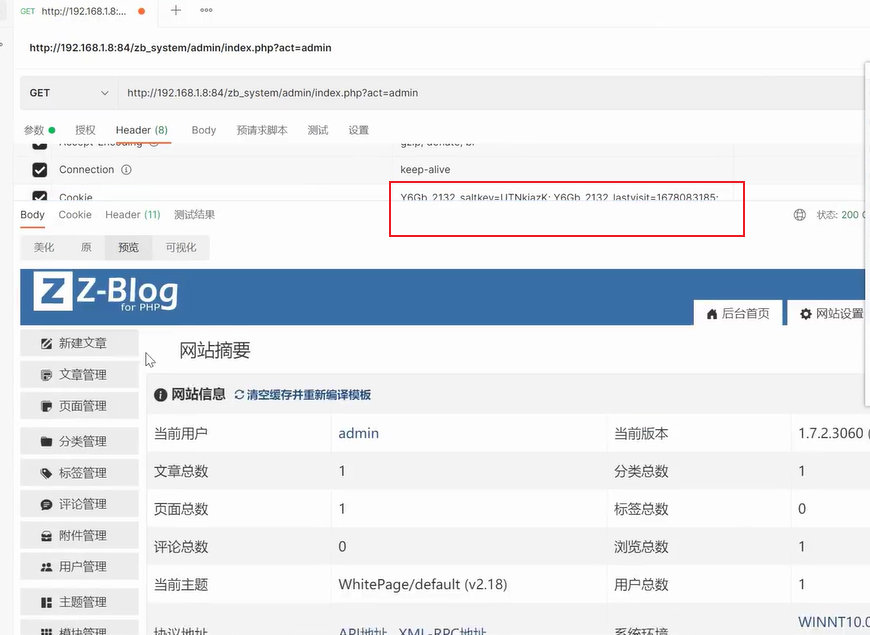The image size is (870, 635).
Task: Open 页面管理 in the sidebar
Action: pos(79,406)
